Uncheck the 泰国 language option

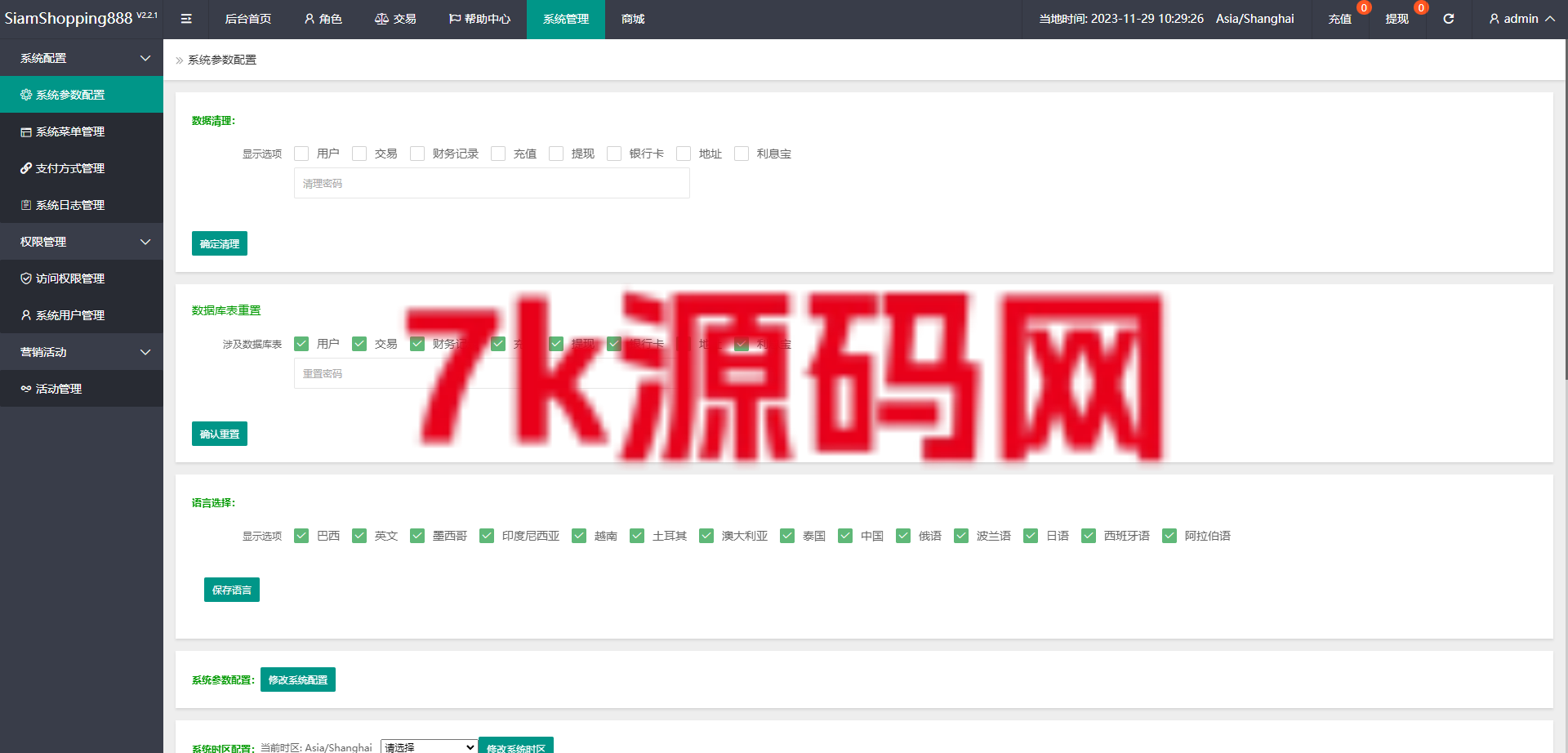pyautogui.click(x=787, y=536)
